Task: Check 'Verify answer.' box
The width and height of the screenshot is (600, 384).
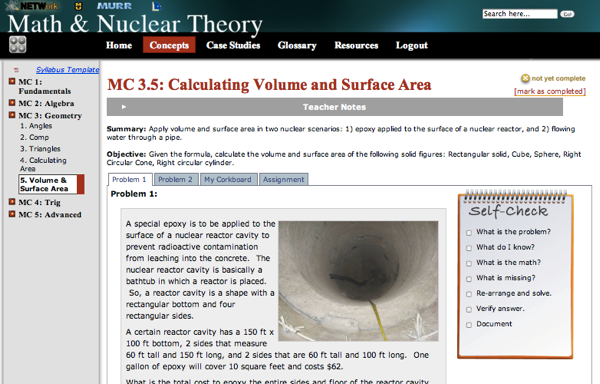Action: coord(469,309)
